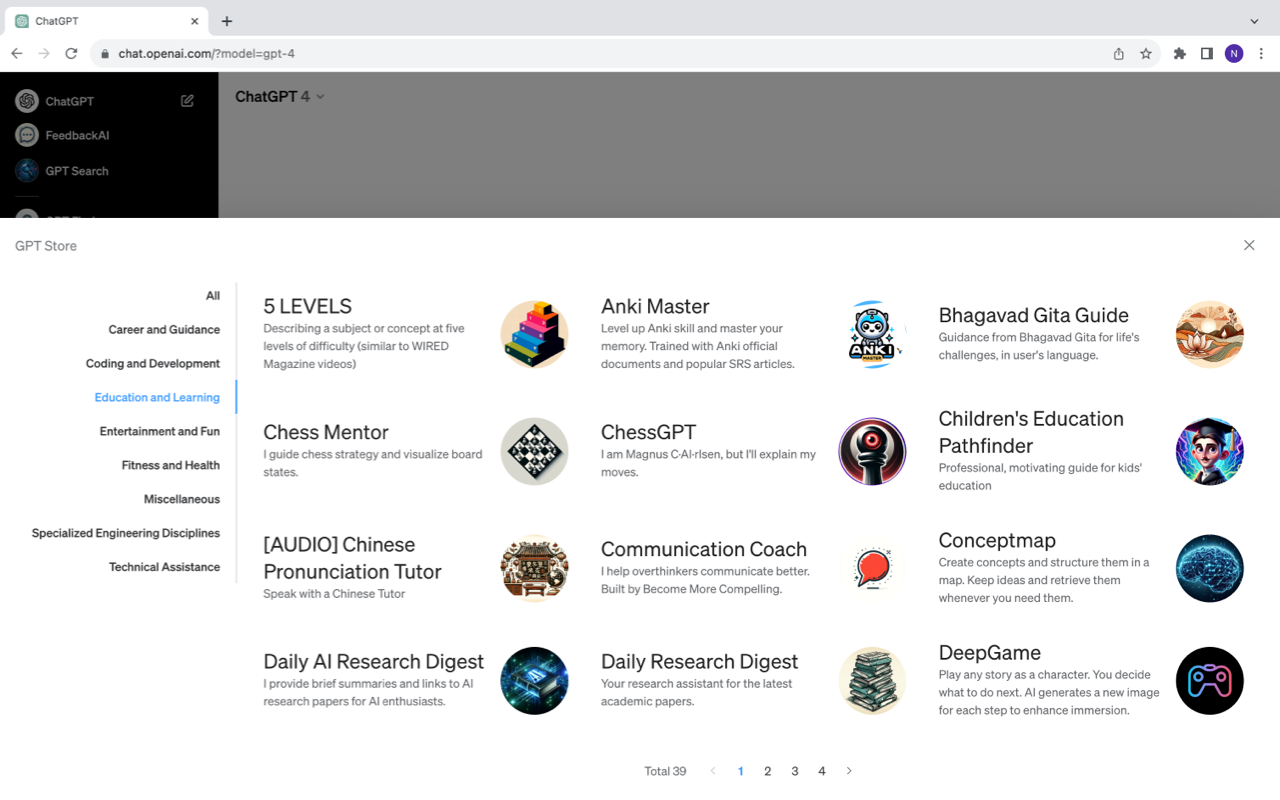Image resolution: width=1280 pixels, height=800 pixels.
Task: Open the Bhagavad Gita Guide title
Action: click(x=1033, y=316)
